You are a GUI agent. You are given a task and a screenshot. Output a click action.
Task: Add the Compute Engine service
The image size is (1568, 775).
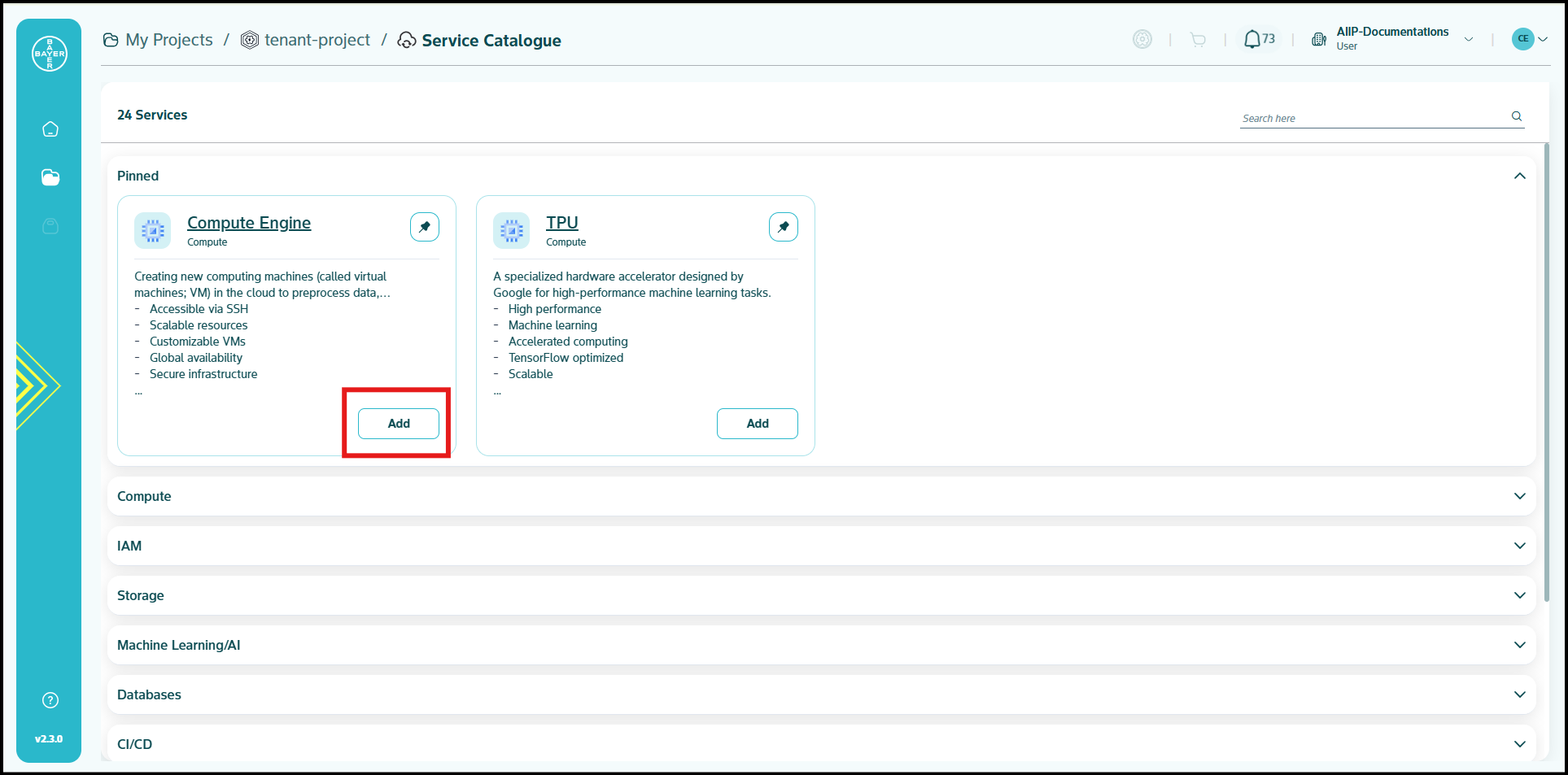click(399, 424)
